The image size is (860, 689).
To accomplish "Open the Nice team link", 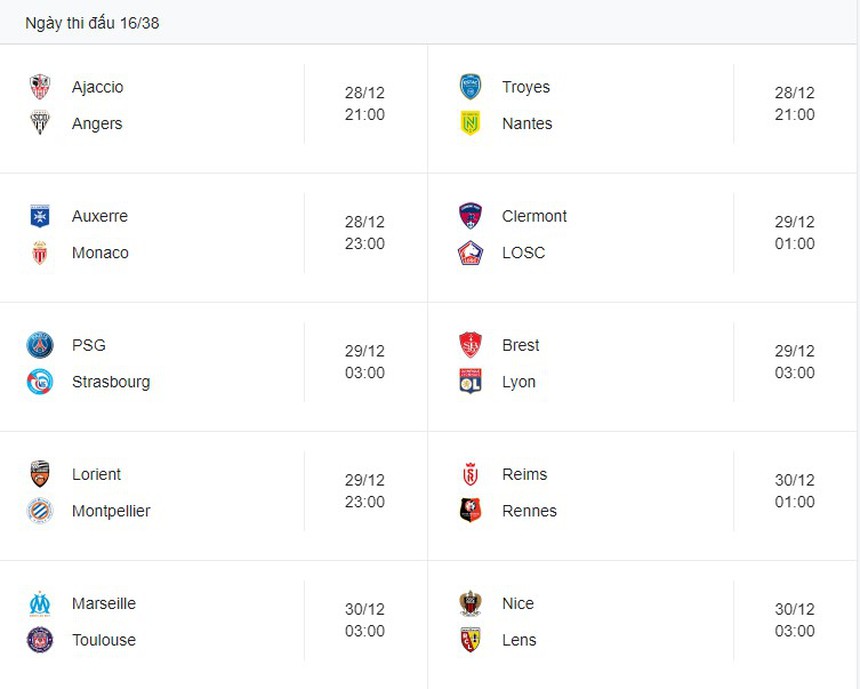I will coord(518,604).
